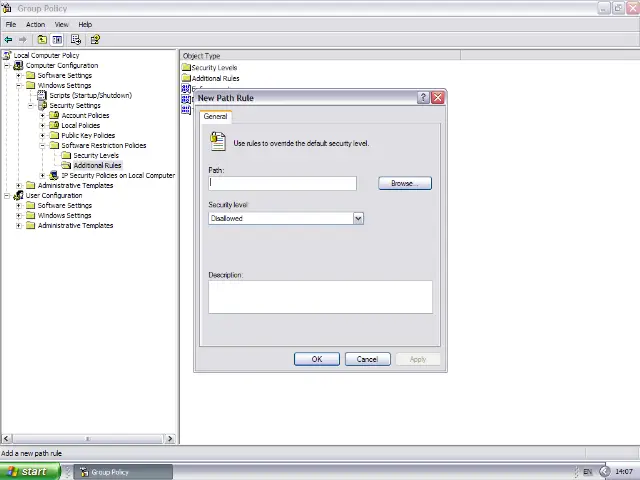The height and width of the screenshot is (480, 640).
Task: Expand the Public Key Policies node
Action: click(42, 136)
